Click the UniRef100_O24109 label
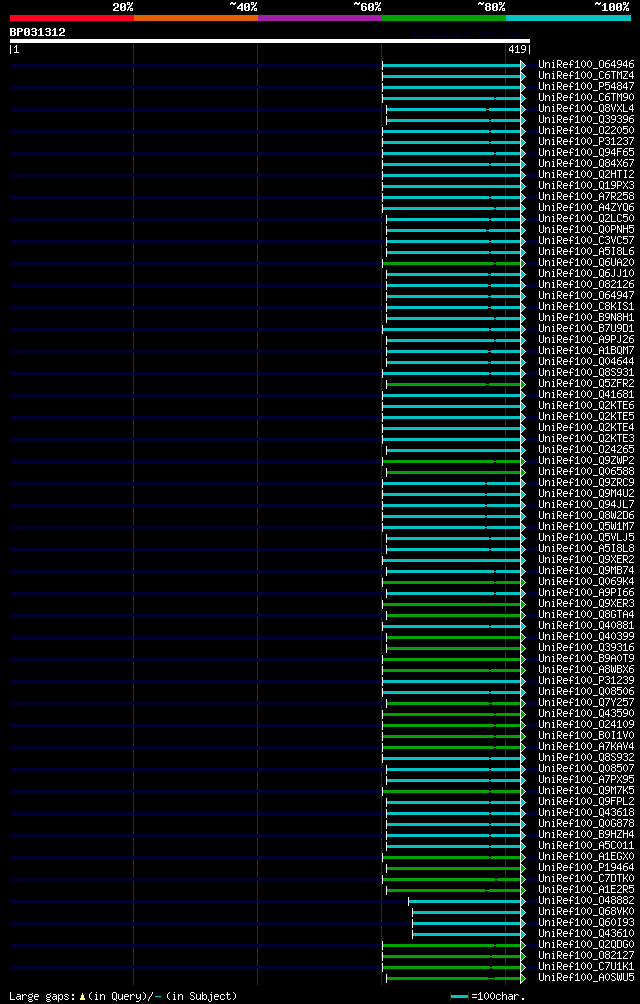 [586, 725]
